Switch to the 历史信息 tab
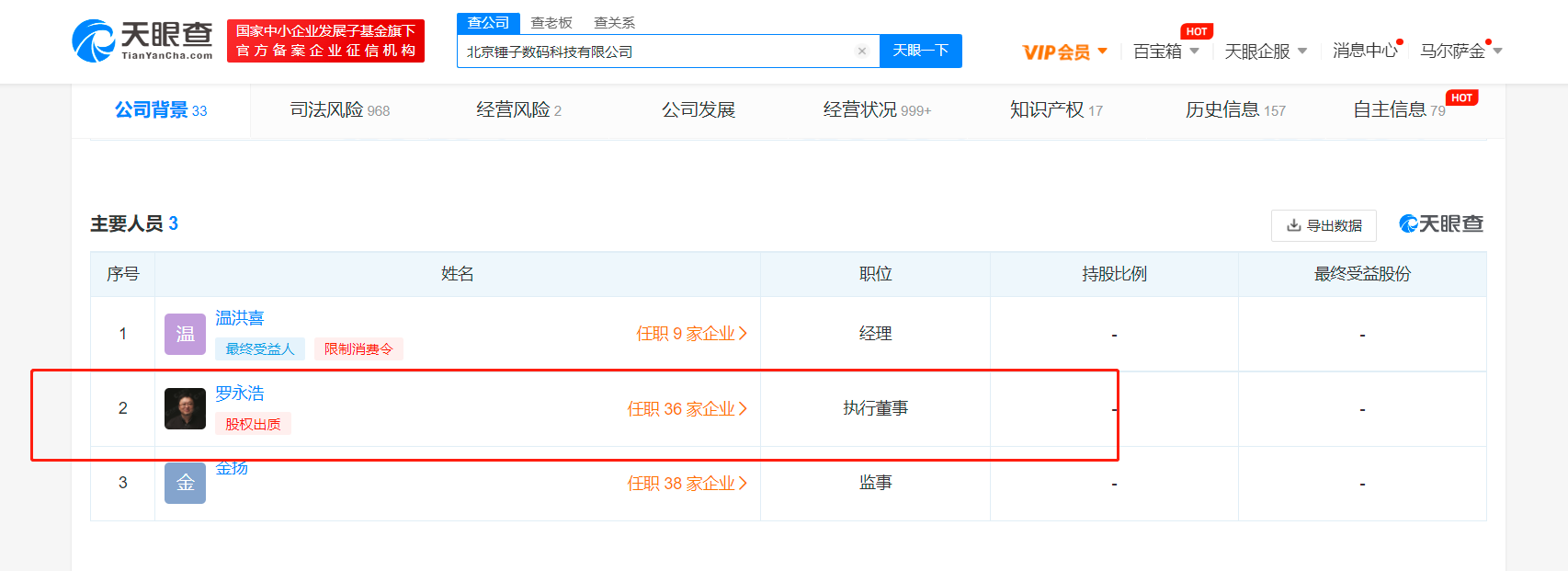1568x571 pixels. point(1235,110)
